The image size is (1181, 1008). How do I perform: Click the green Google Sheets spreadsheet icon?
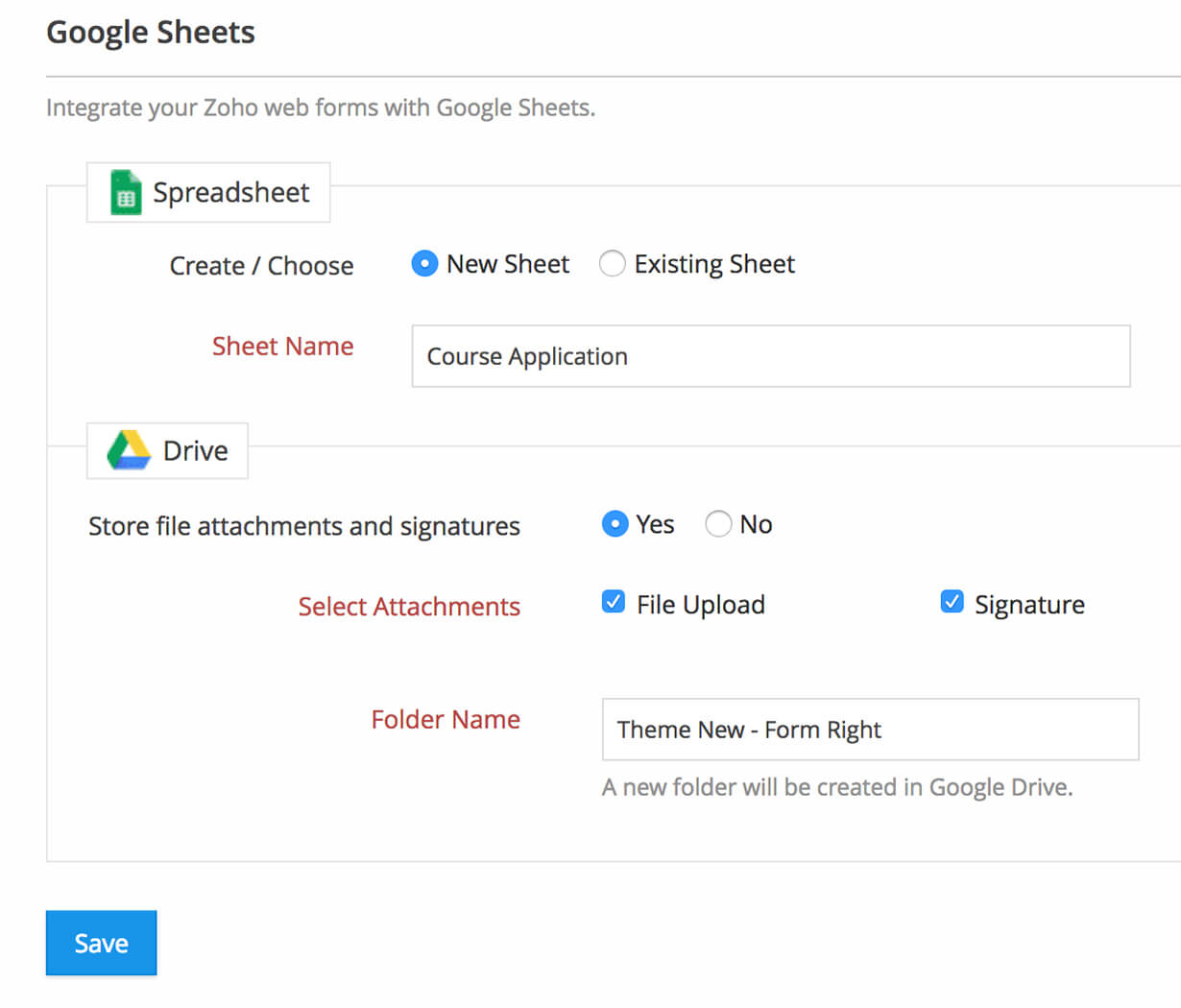[x=126, y=192]
